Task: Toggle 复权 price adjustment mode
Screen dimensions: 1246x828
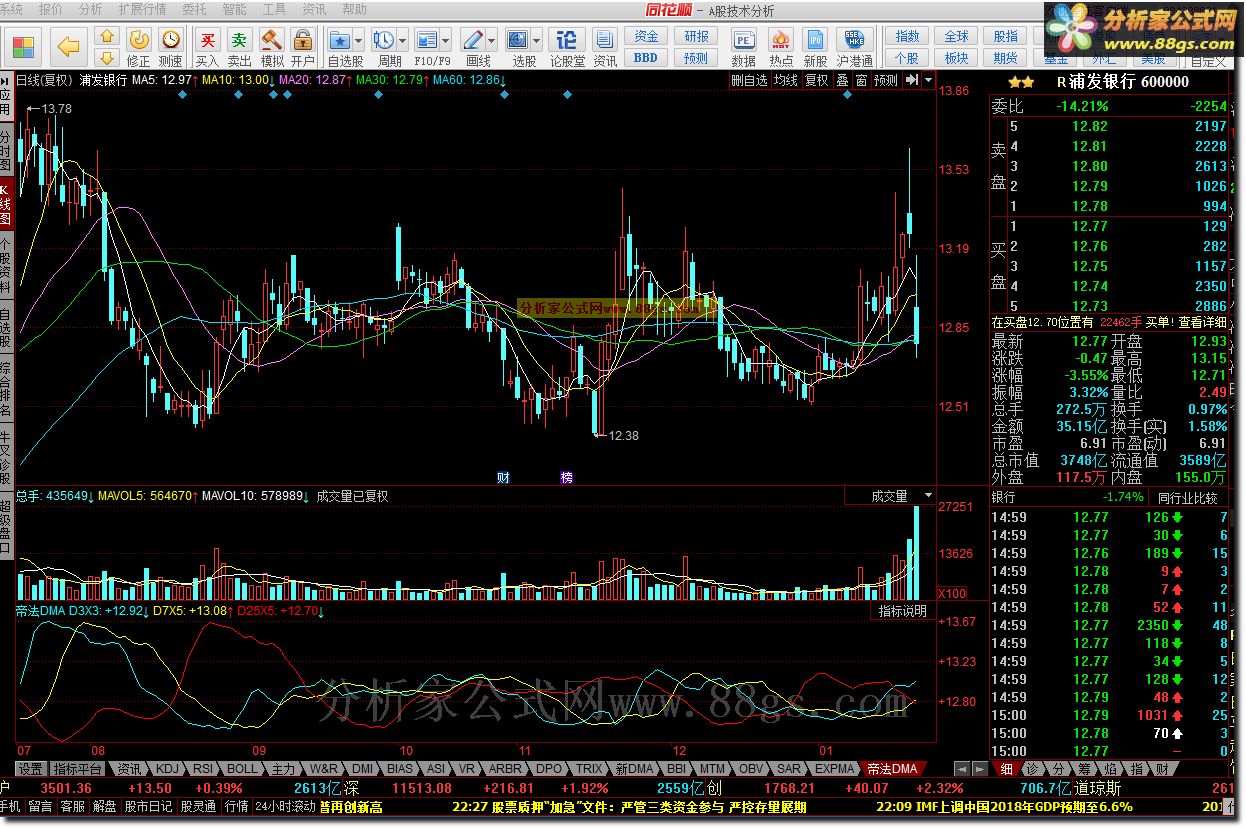Action: [x=817, y=80]
